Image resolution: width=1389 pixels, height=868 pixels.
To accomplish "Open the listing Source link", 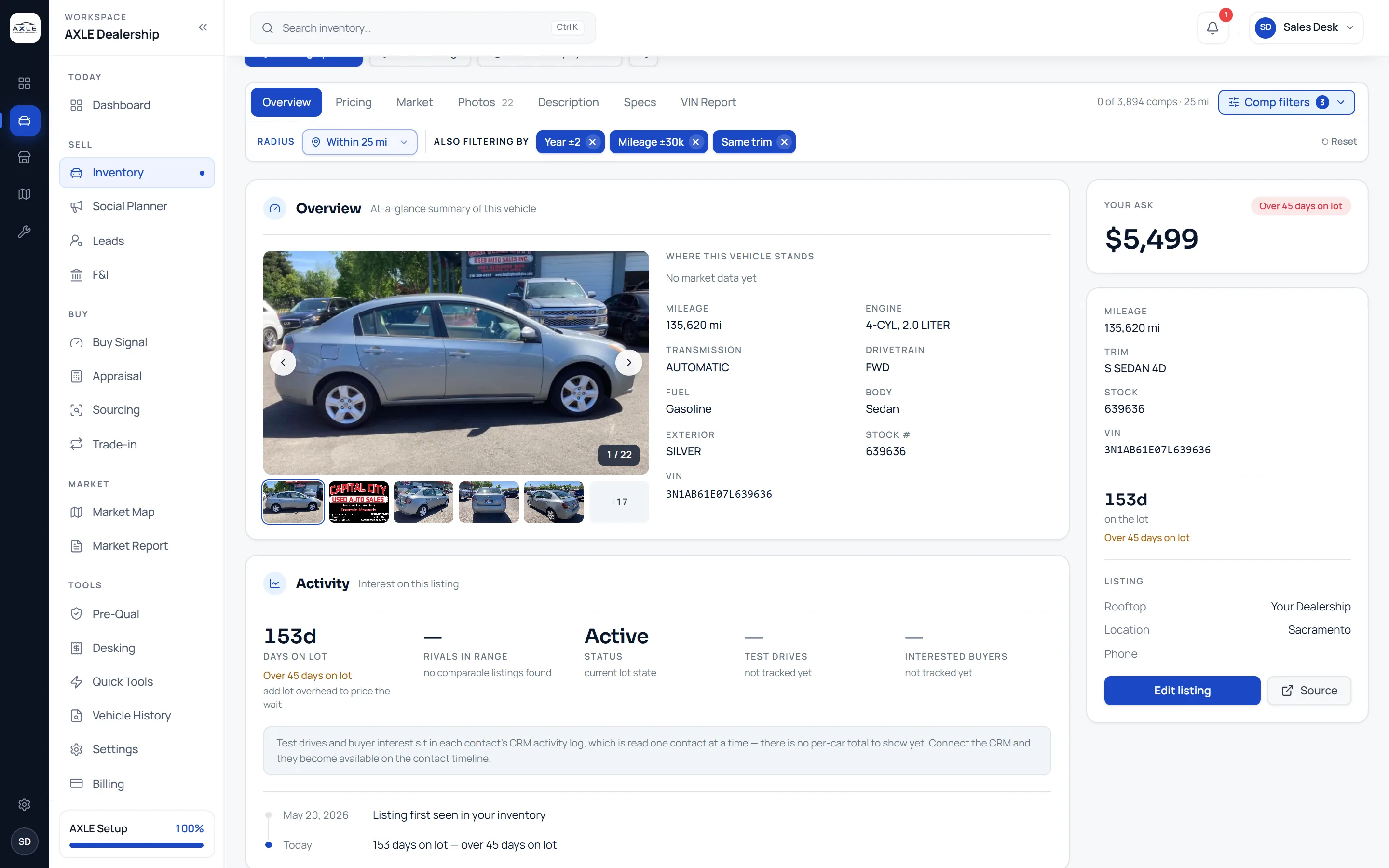I will (1309, 690).
